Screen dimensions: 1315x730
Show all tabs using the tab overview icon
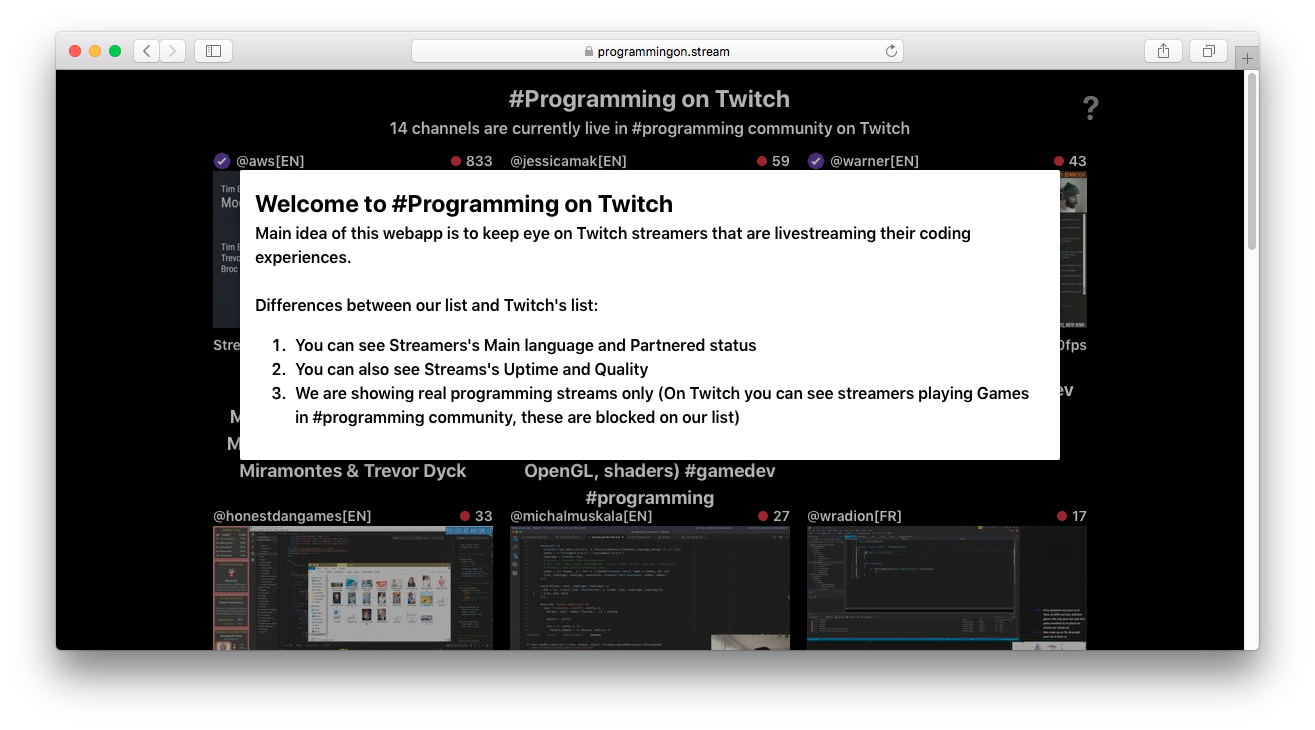(x=1208, y=50)
